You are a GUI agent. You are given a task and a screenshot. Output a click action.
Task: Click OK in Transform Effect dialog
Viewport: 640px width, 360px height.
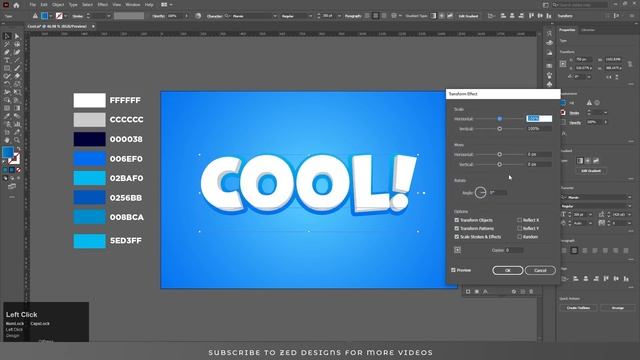click(507, 270)
